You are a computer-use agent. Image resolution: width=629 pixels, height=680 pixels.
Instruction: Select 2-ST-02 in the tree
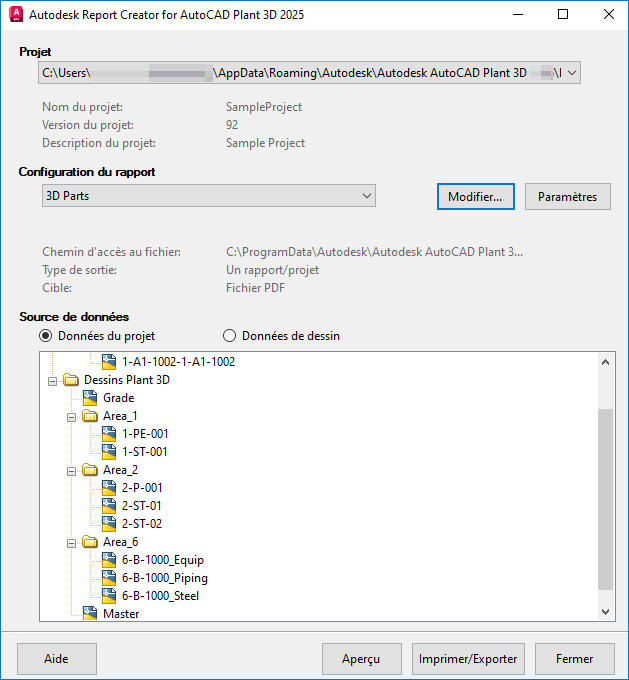(142, 524)
